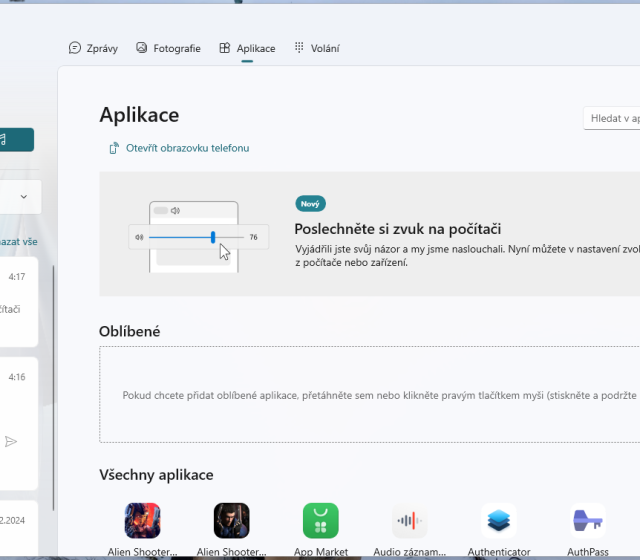This screenshot has height=560, width=640.
Task: Open the Authenticator app
Action: point(498,521)
